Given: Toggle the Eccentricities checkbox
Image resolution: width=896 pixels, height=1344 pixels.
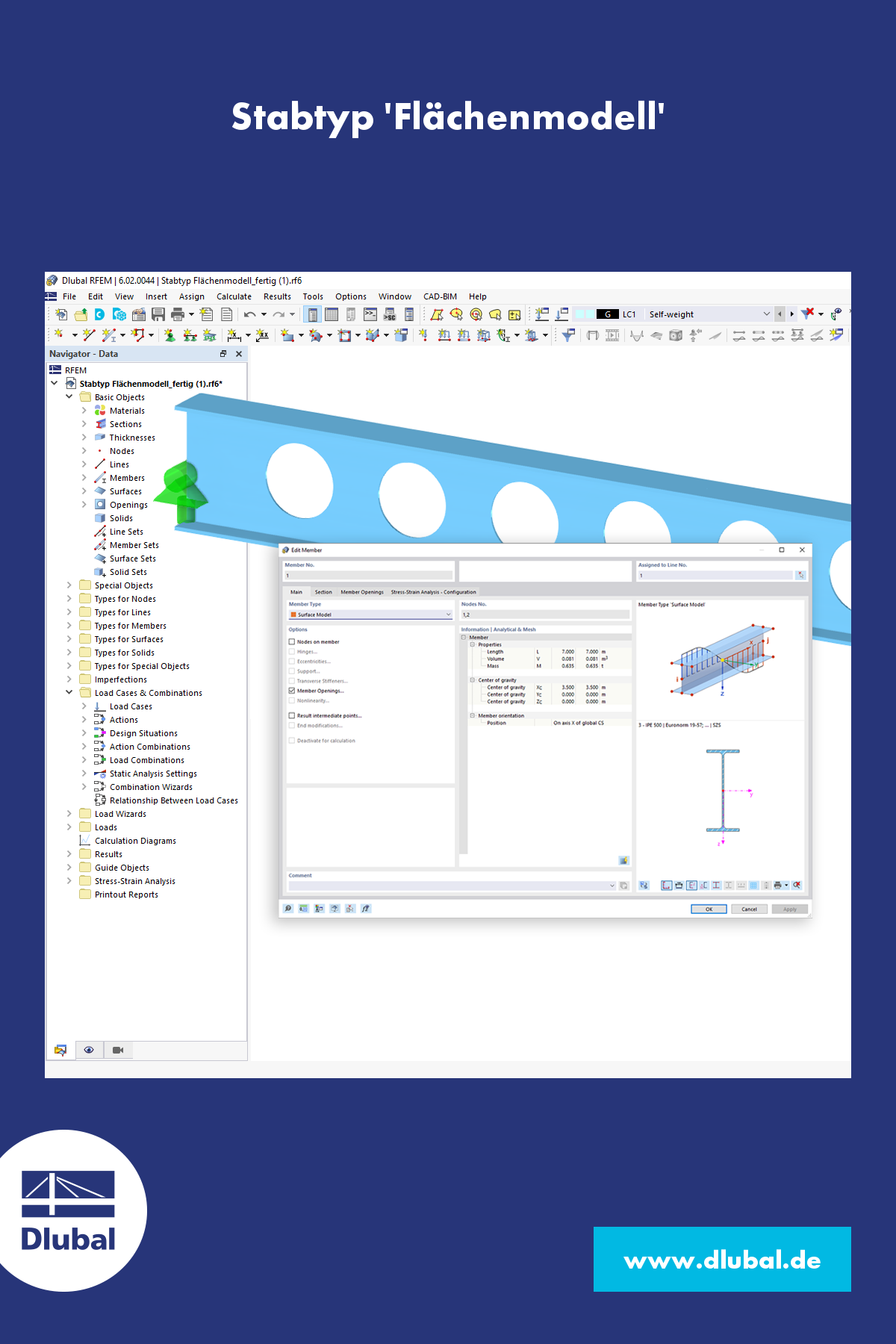Looking at the screenshot, I should (292, 662).
